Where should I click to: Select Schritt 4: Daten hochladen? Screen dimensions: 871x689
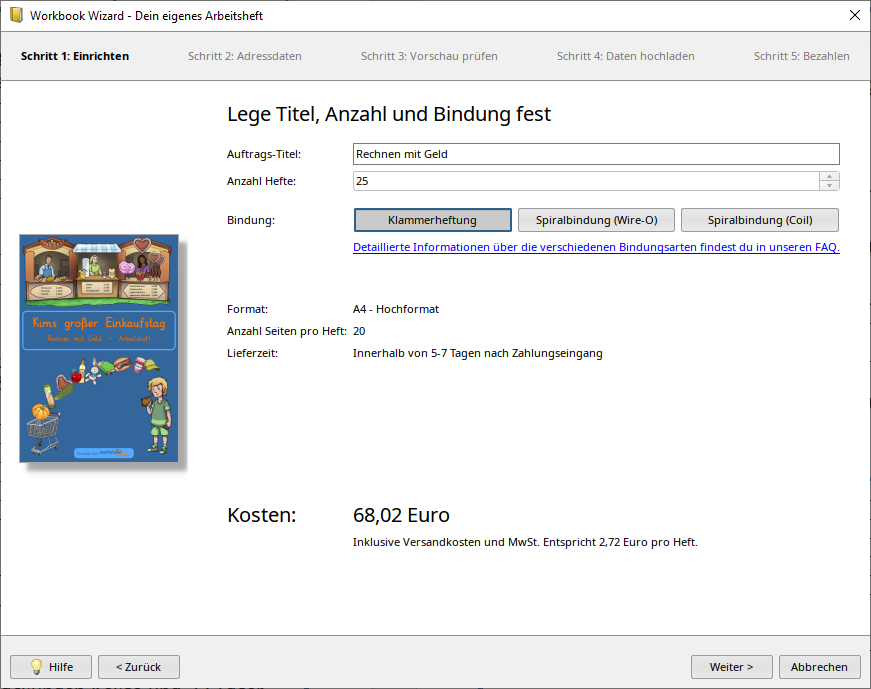pyautogui.click(x=625, y=56)
